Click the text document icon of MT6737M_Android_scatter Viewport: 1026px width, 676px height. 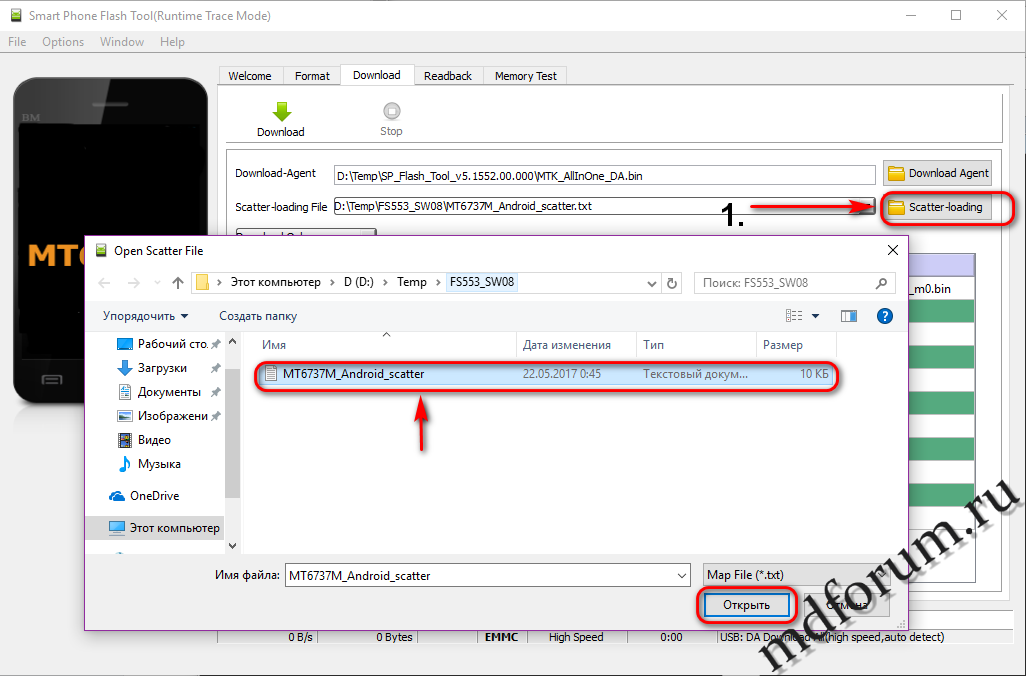click(270, 374)
